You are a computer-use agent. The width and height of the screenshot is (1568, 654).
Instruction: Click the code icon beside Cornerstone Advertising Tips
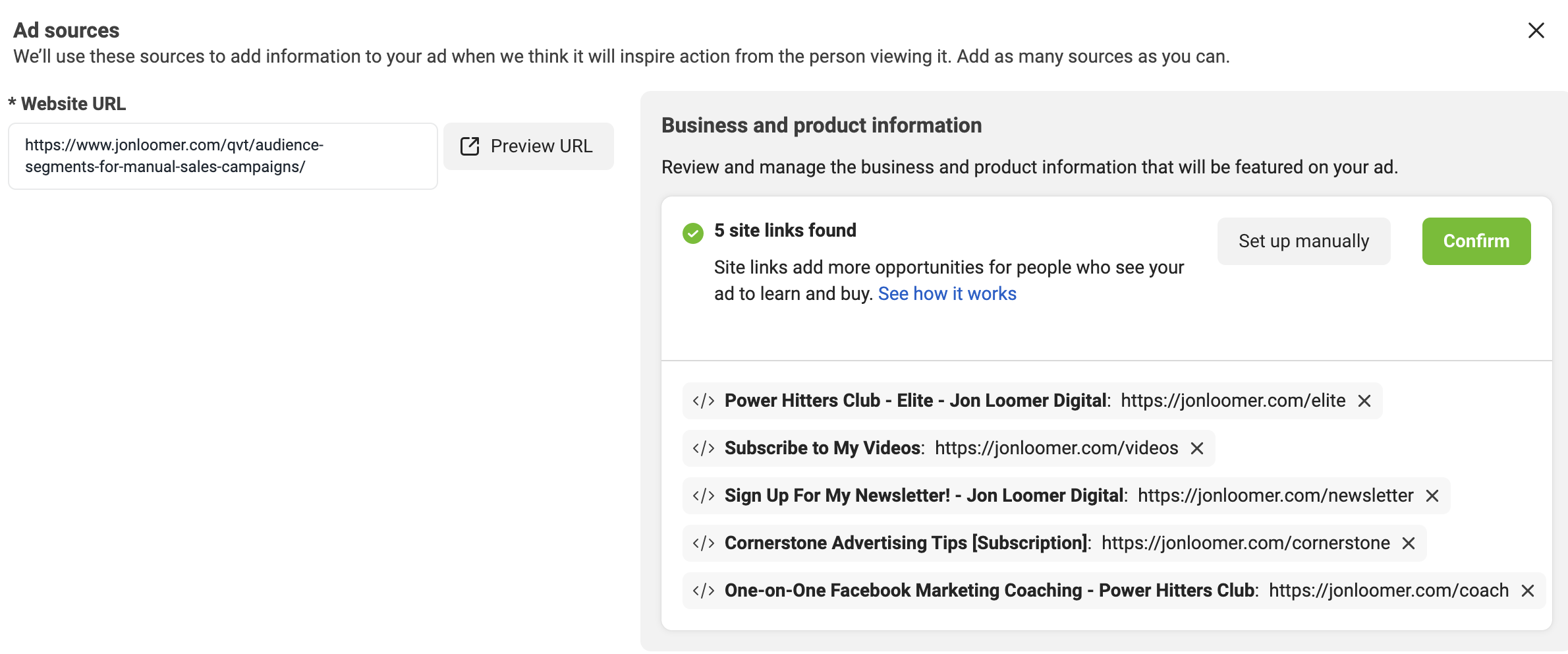tap(704, 543)
